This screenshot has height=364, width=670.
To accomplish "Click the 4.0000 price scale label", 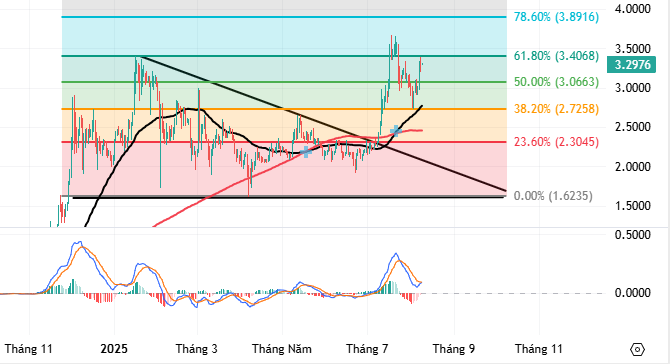I will pyautogui.click(x=632, y=9).
